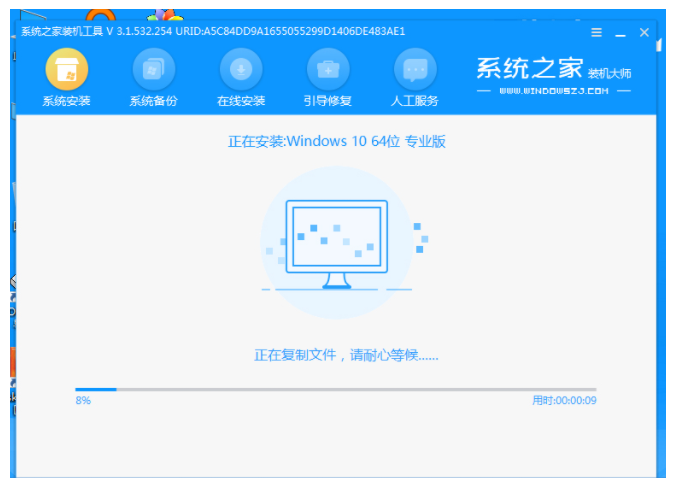Click the 8% progress percentage label
The width and height of the screenshot is (680, 490).
83,401
